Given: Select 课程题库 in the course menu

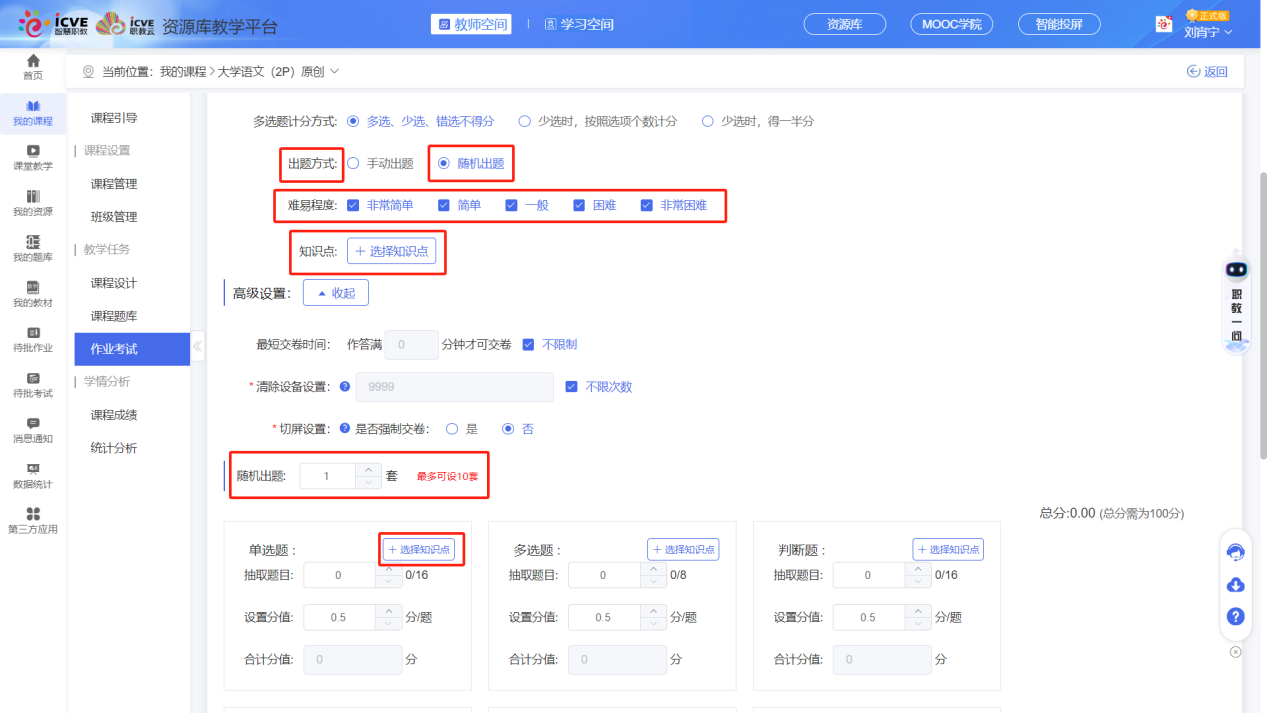Looking at the screenshot, I should (115, 316).
